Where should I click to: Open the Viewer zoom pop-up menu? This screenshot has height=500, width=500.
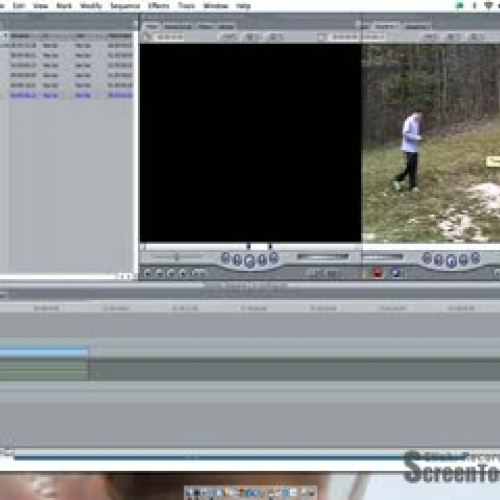point(228,37)
